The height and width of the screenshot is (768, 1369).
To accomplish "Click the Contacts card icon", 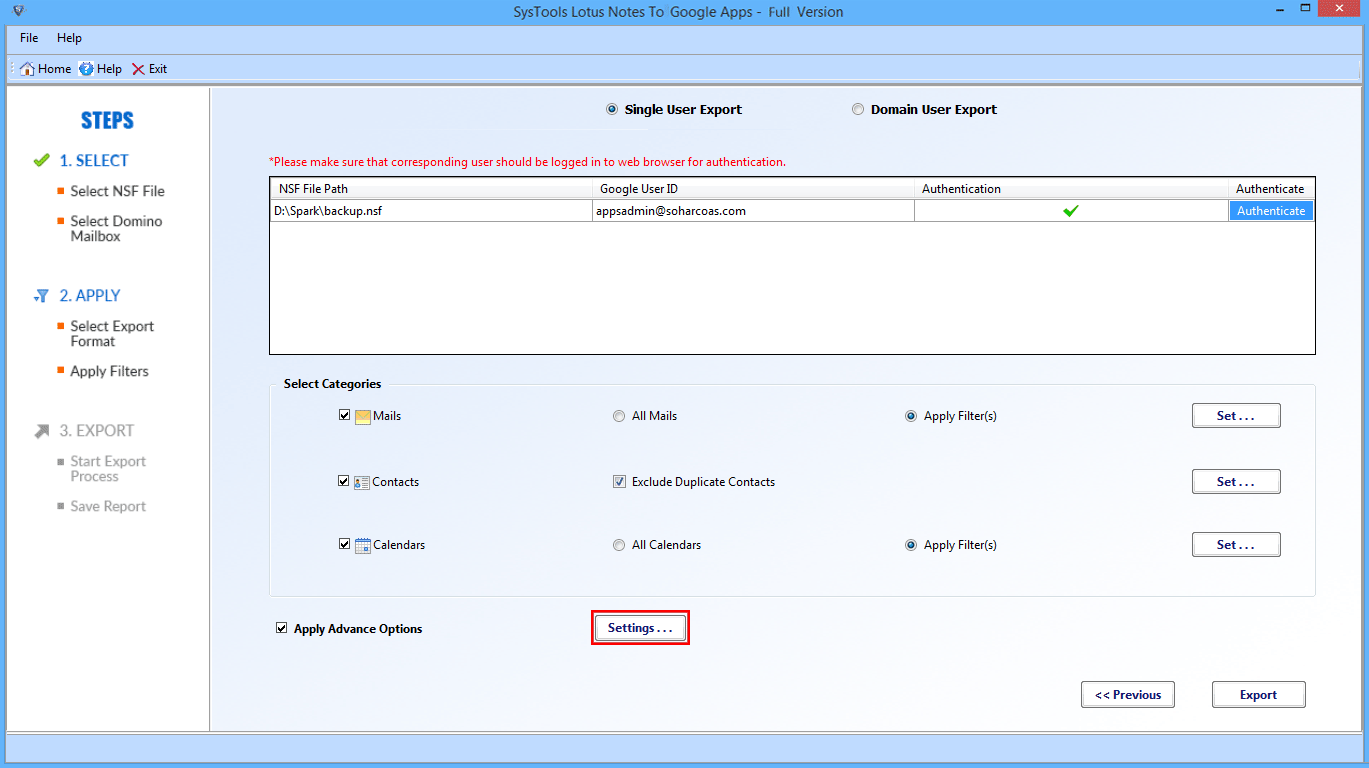I will click(x=362, y=482).
